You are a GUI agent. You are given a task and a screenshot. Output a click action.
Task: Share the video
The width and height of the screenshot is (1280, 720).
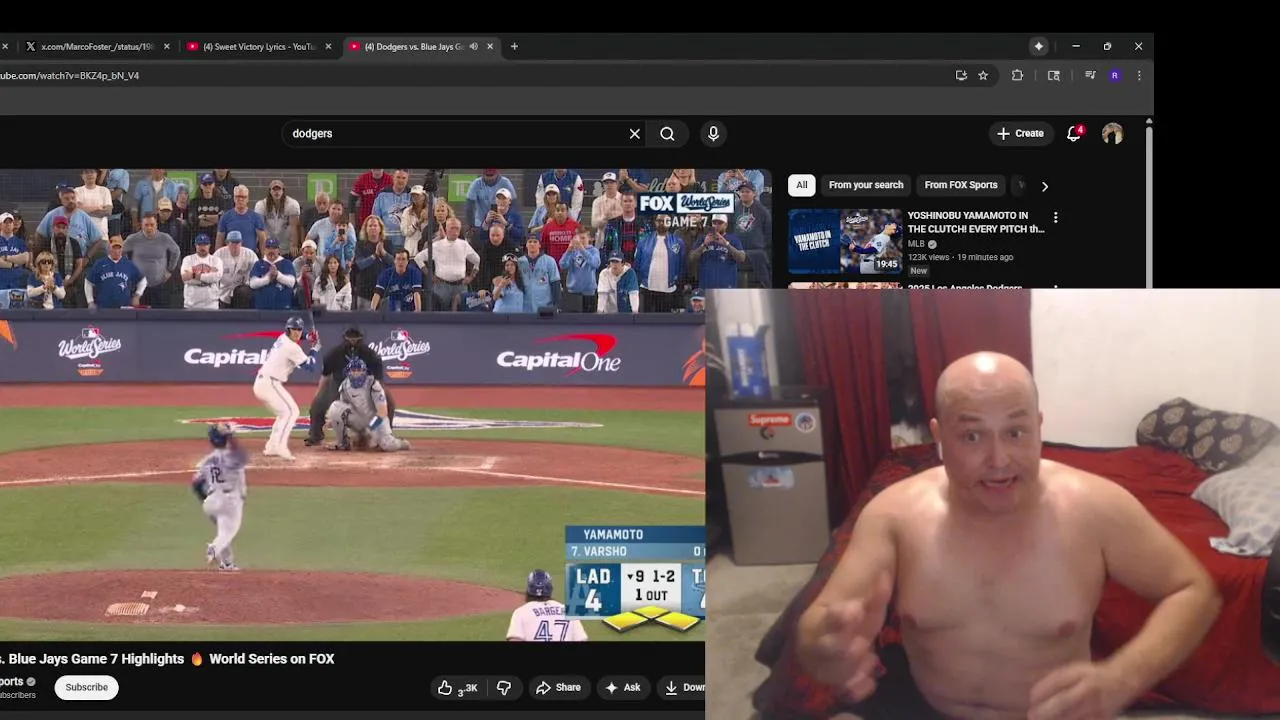[558, 687]
